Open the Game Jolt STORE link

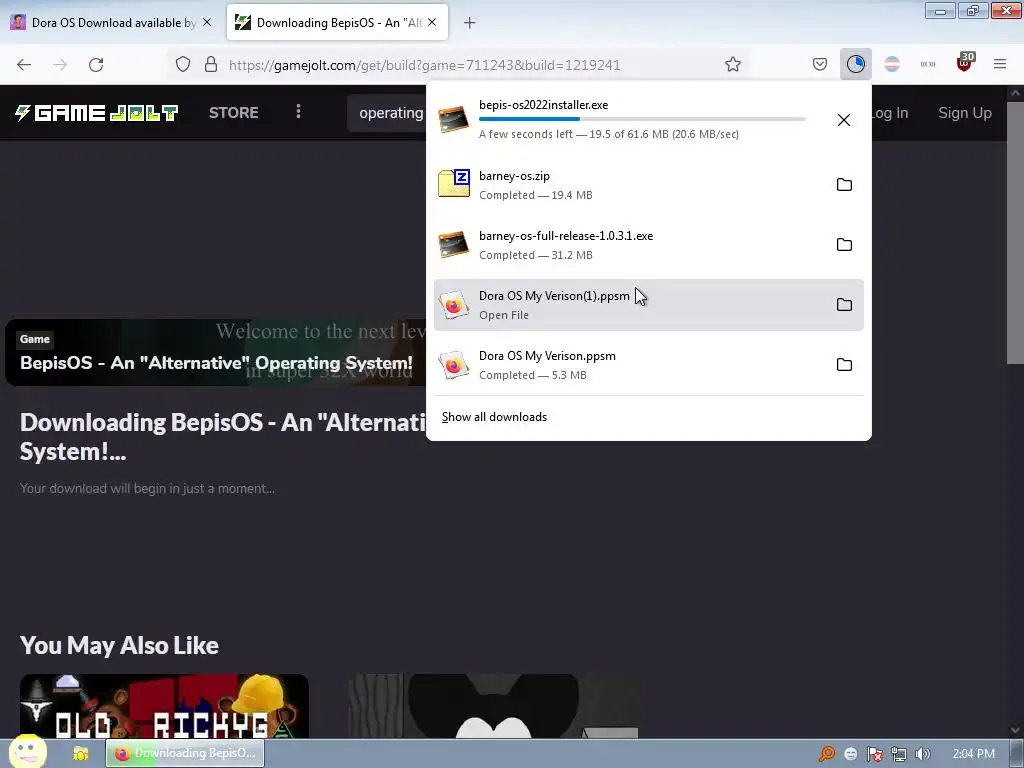234,112
